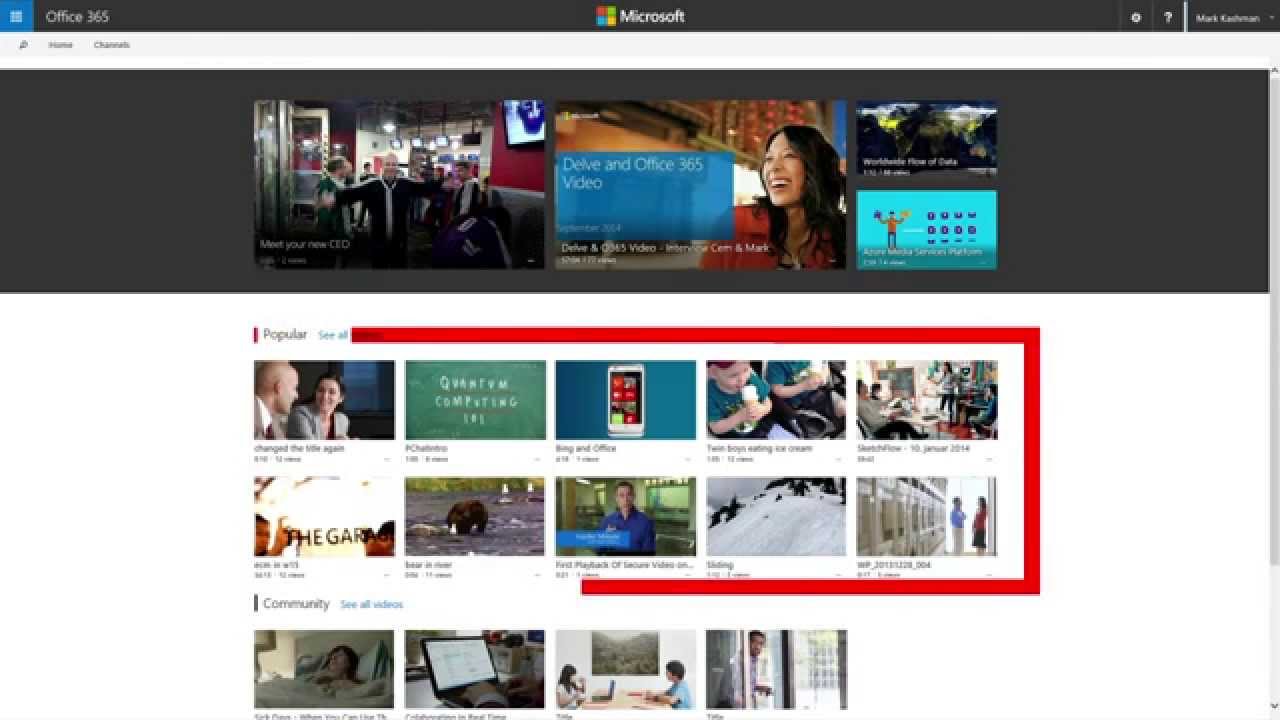1280x720 pixels.
Task: Open the 'bear in river' thumbnail
Action: pos(475,516)
